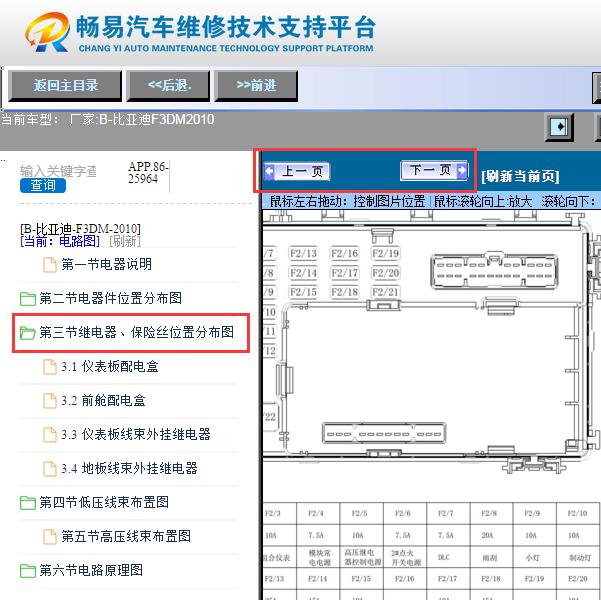The width and height of the screenshot is (601, 600).
Task: Click page icon beside 3.2 前舱配电盒
Action: (50, 401)
